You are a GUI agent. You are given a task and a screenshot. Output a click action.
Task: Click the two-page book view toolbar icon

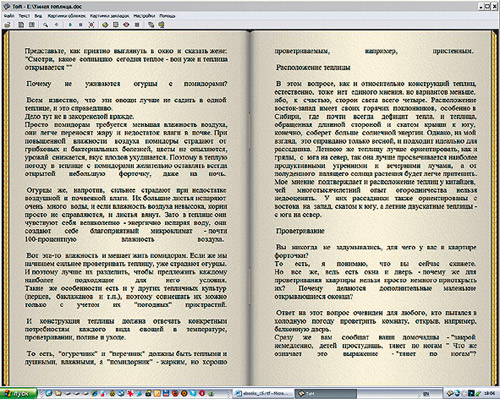(32, 25)
